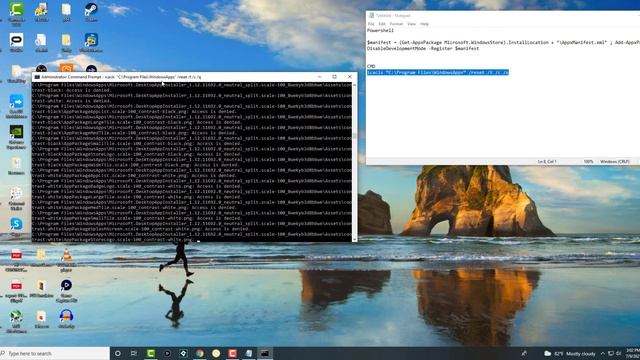The image size is (640, 360).
Task: Click the highlighted icacls command line in Notepad
Action: click(x=438, y=72)
